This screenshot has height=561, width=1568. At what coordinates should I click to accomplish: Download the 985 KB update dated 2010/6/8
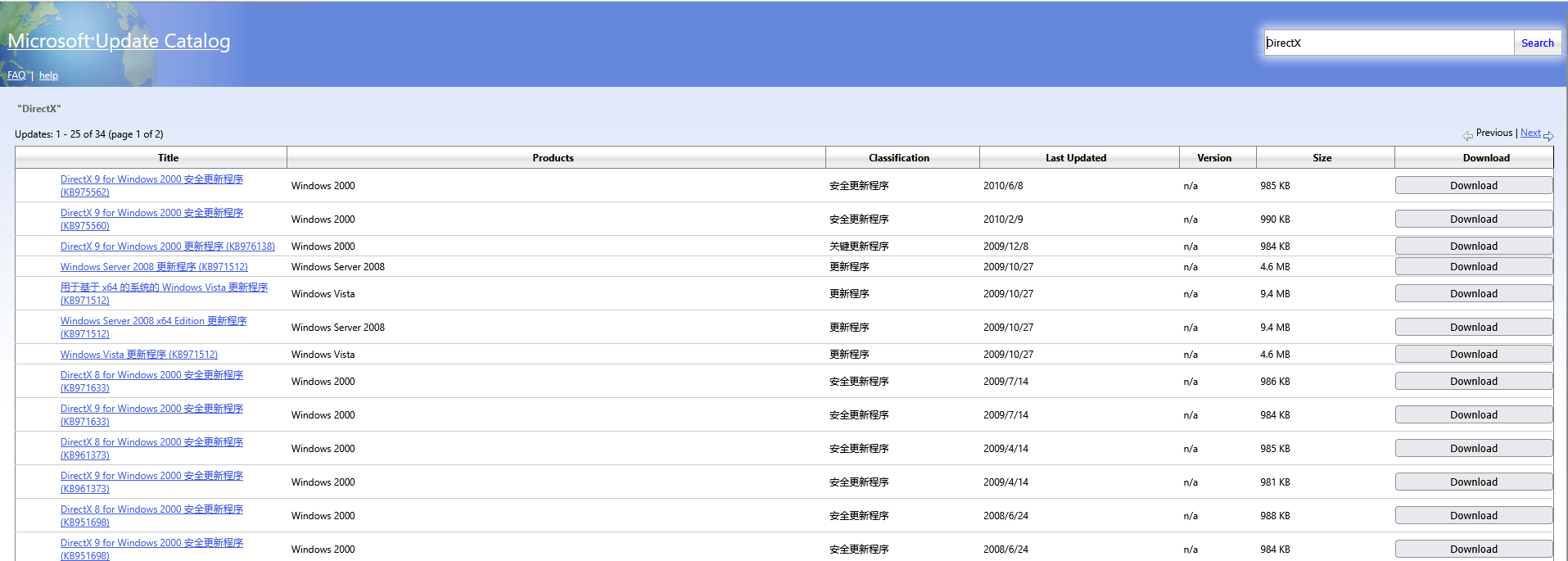[x=1473, y=186]
